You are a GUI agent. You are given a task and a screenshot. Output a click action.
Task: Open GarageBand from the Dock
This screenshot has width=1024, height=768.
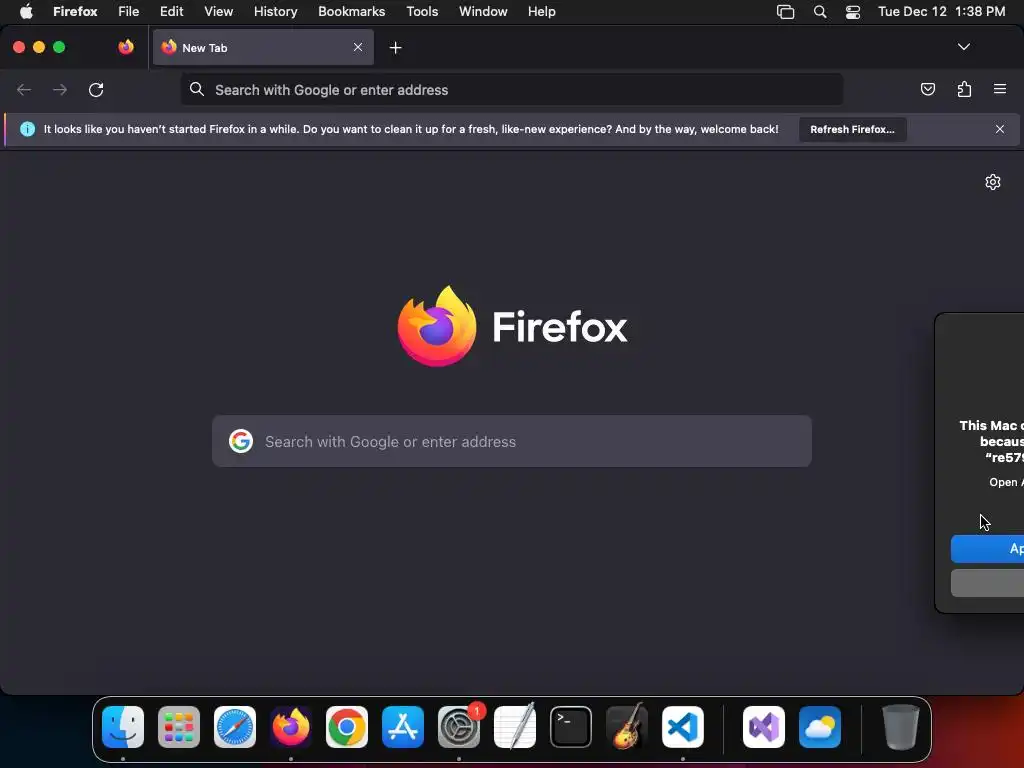pos(627,727)
